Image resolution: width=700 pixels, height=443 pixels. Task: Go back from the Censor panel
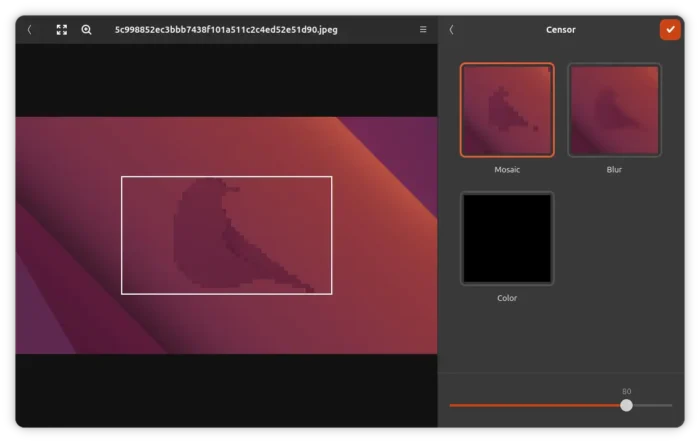point(451,30)
